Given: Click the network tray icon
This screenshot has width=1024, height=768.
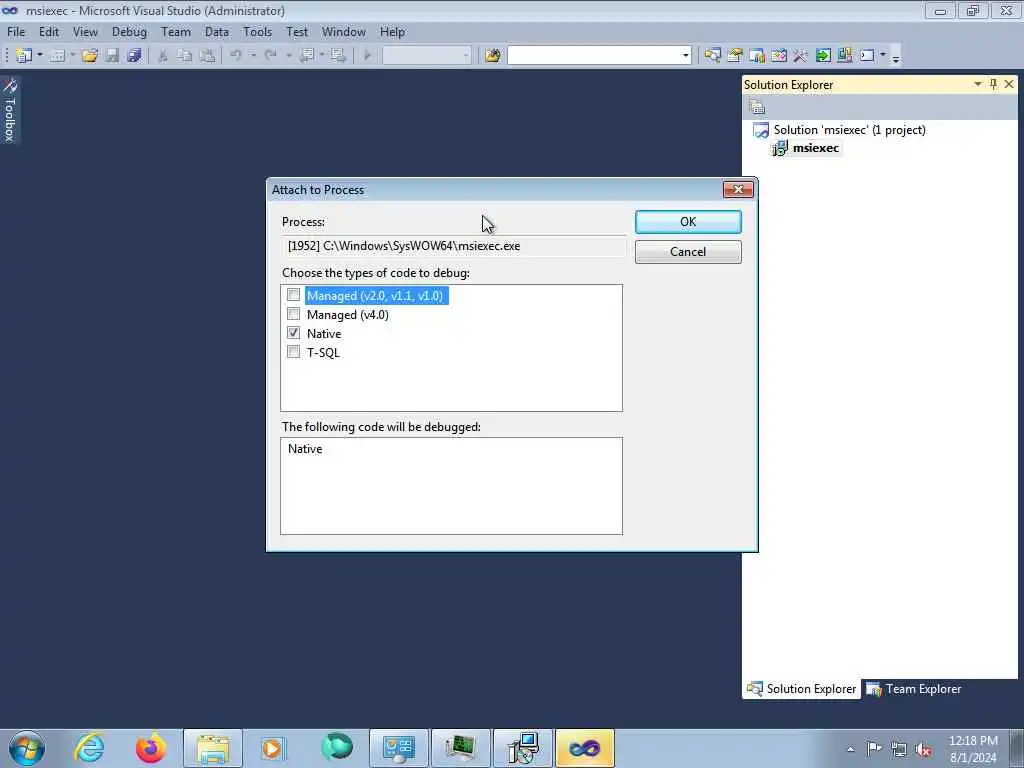Looking at the screenshot, I should click(899, 749).
